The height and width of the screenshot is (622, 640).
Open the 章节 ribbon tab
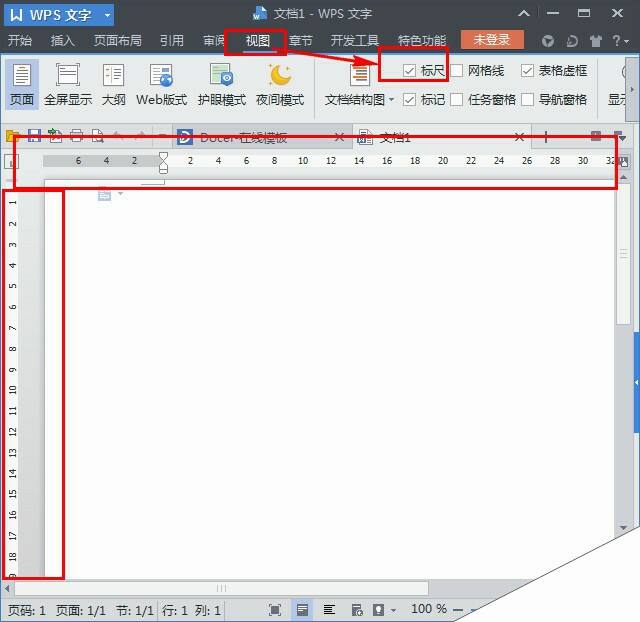coord(300,40)
